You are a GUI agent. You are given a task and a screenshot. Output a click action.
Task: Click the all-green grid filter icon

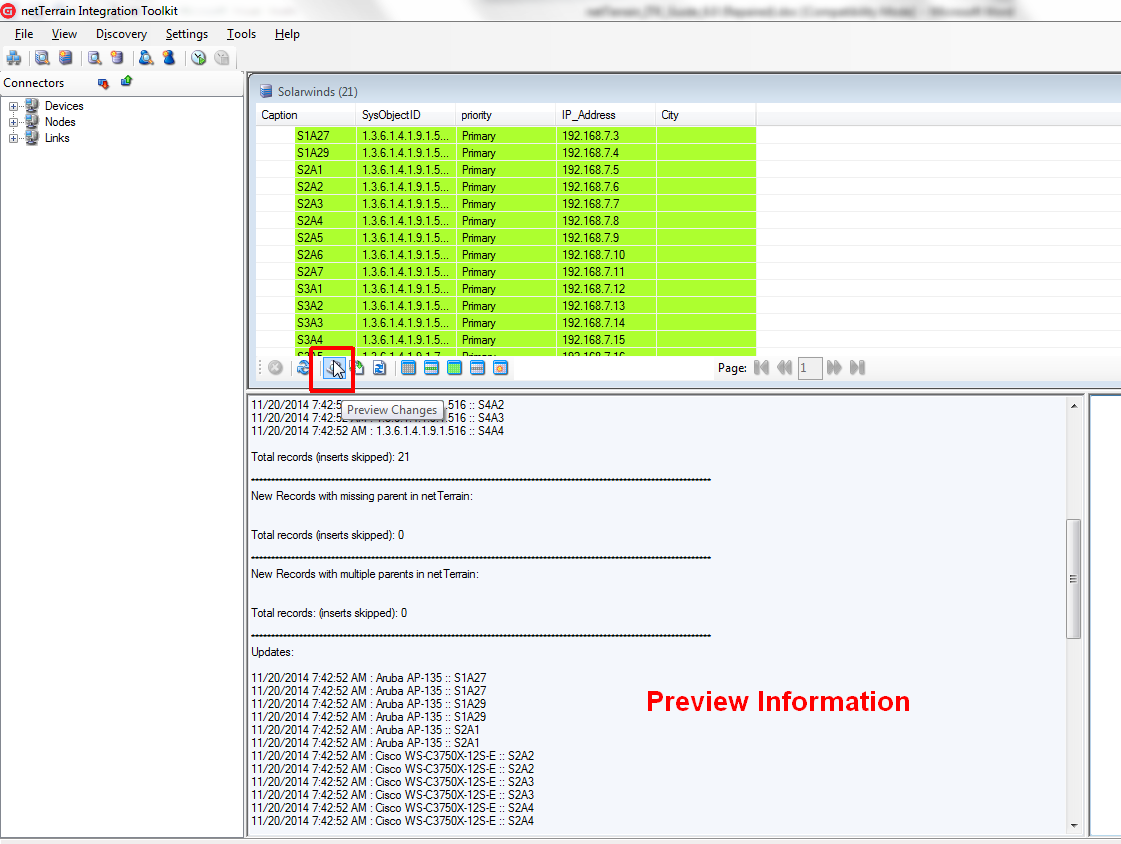pyautogui.click(x=454, y=368)
